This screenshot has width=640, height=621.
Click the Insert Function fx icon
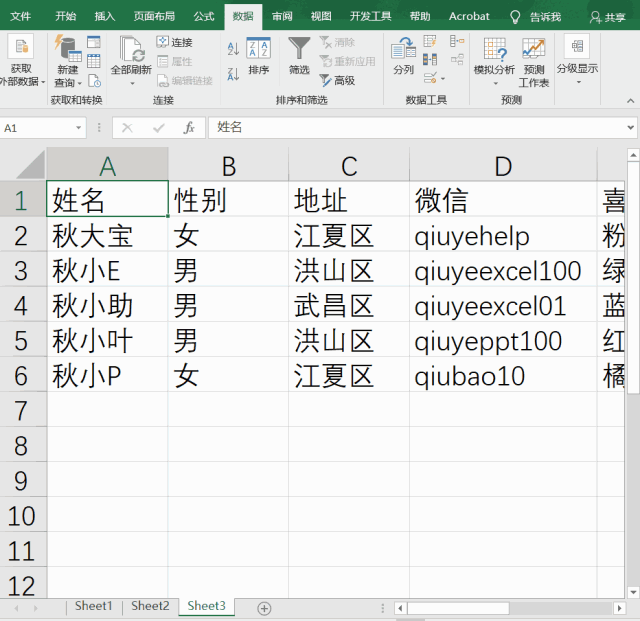point(188,128)
